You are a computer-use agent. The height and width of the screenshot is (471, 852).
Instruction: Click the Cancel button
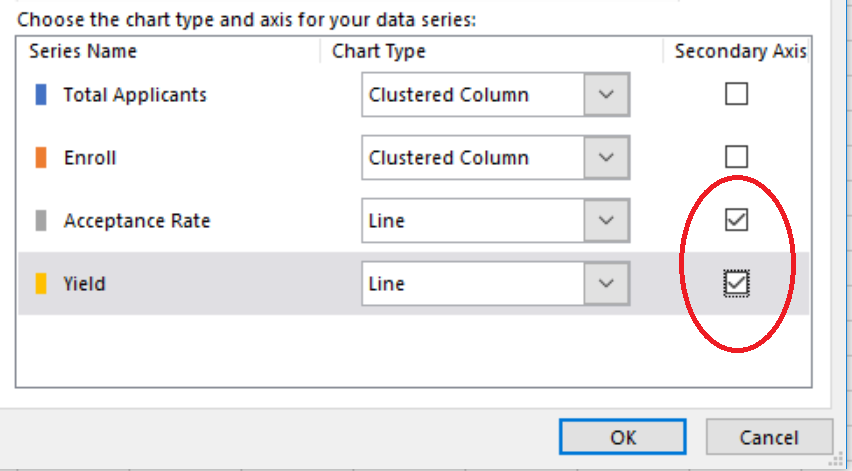point(769,437)
